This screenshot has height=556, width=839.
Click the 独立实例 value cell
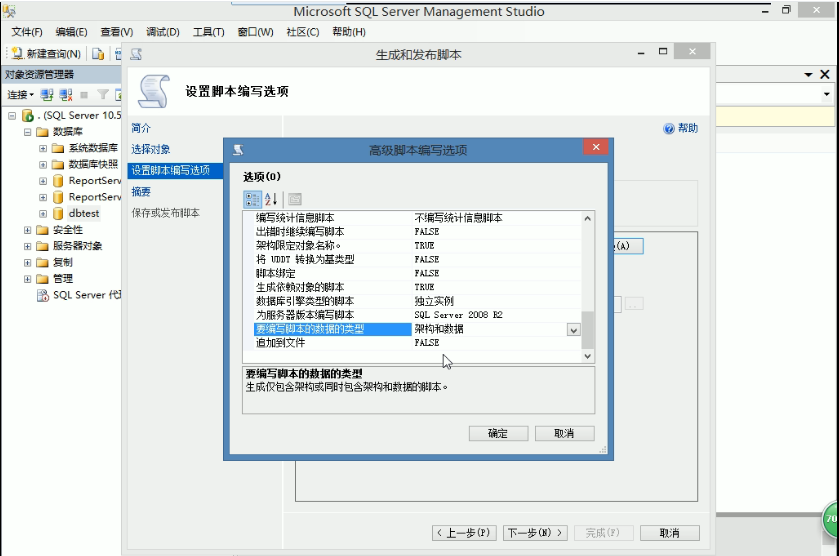[497, 301]
